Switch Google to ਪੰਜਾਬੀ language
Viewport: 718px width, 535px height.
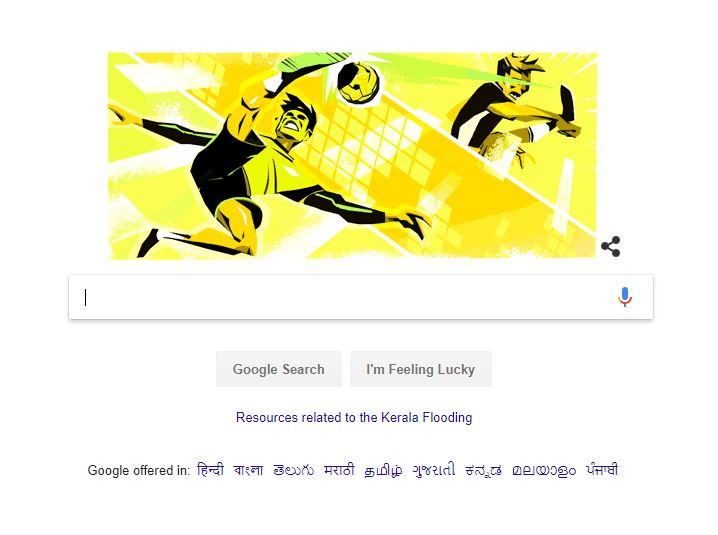point(602,470)
